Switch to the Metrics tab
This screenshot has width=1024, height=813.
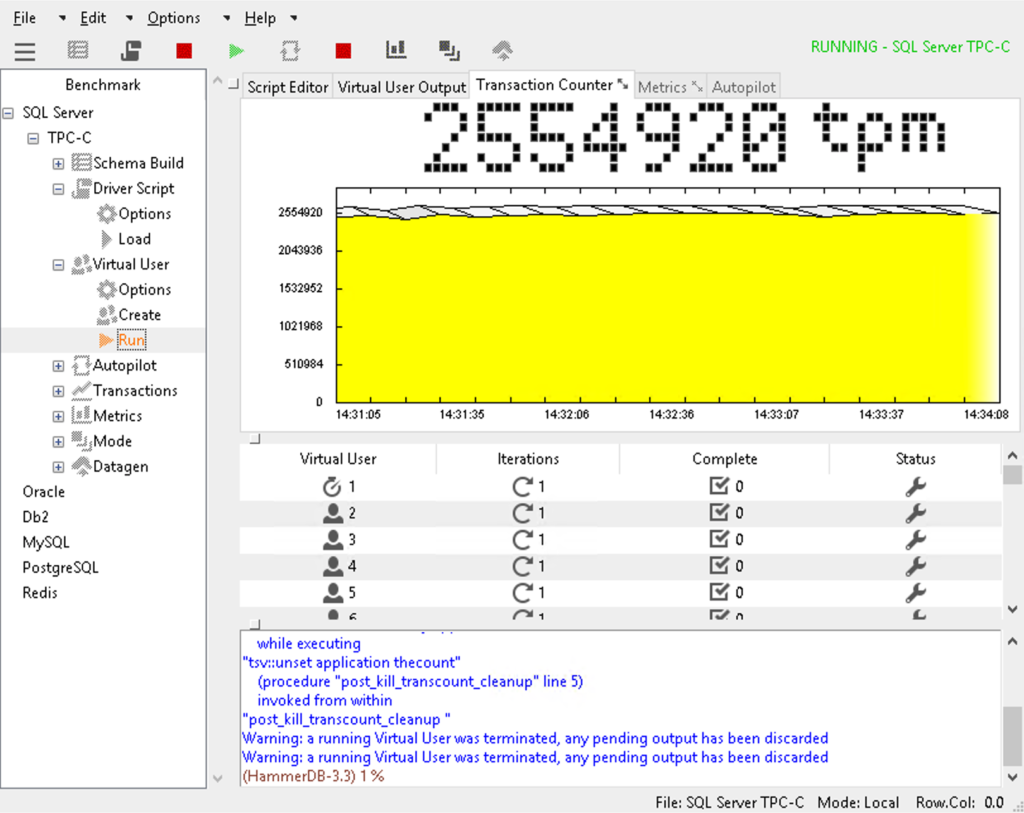tap(669, 87)
